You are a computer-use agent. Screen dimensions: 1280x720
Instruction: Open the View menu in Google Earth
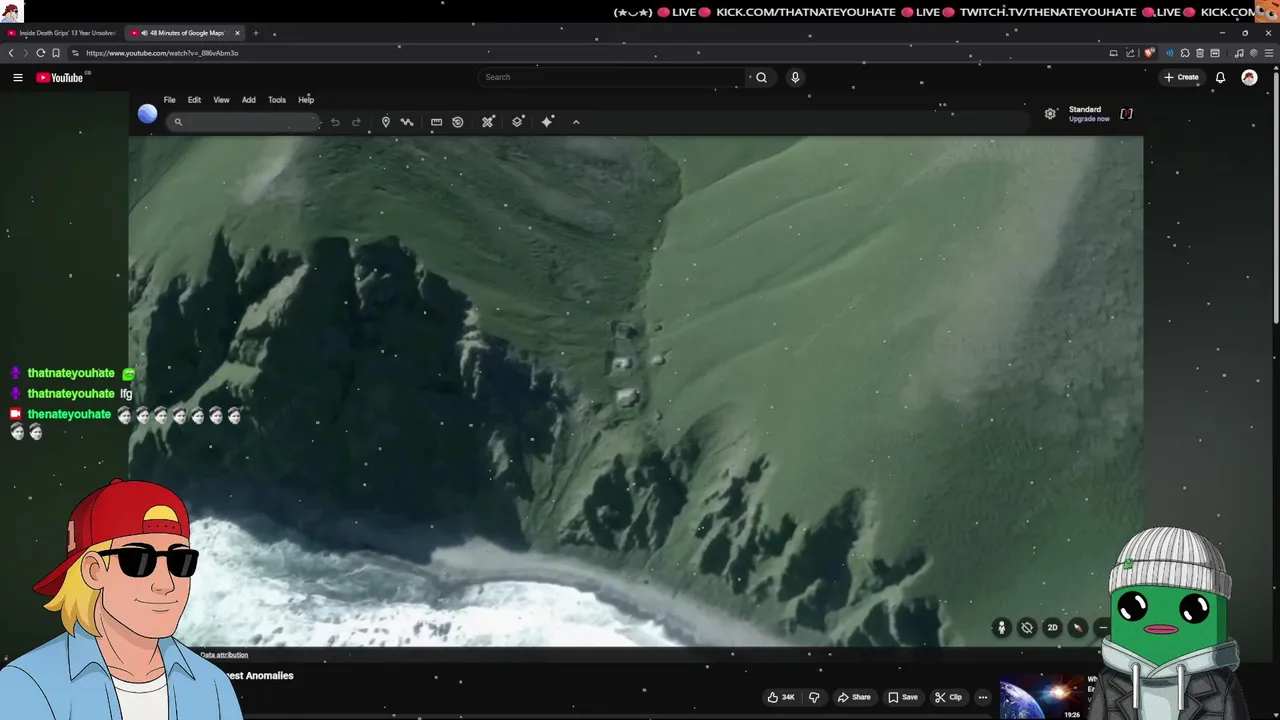[221, 100]
